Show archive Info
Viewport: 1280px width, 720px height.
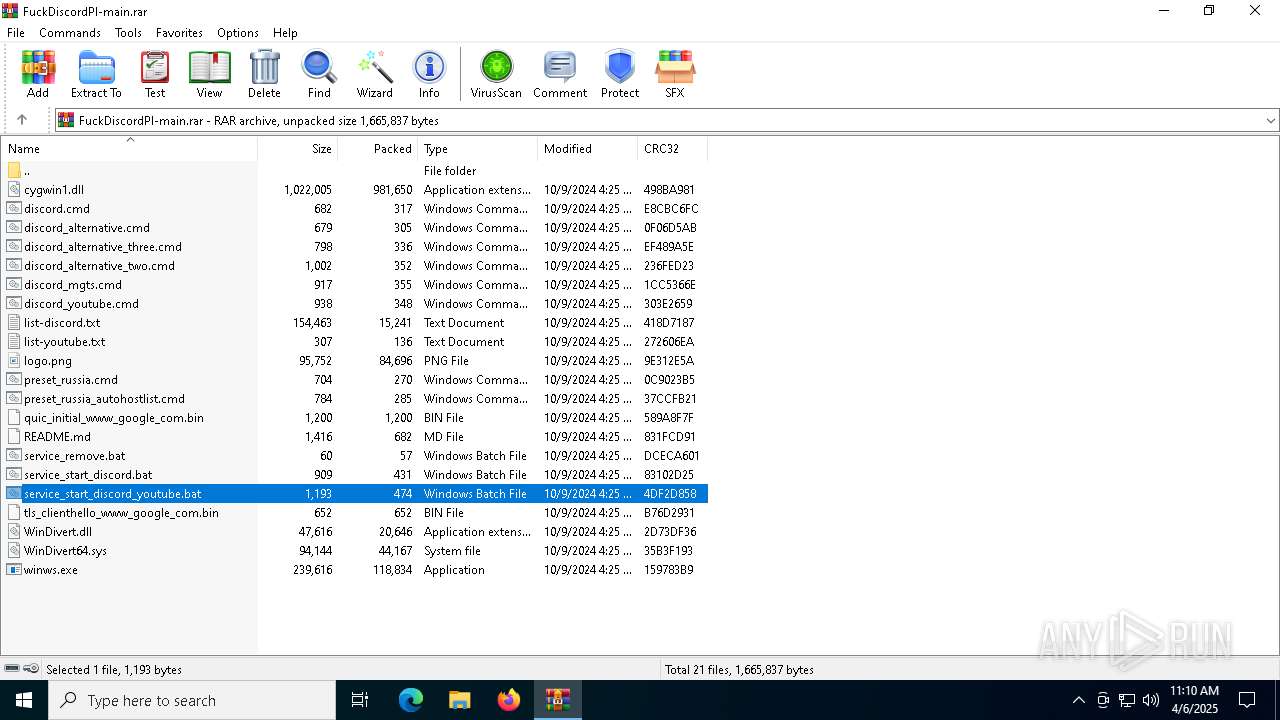pos(429,75)
